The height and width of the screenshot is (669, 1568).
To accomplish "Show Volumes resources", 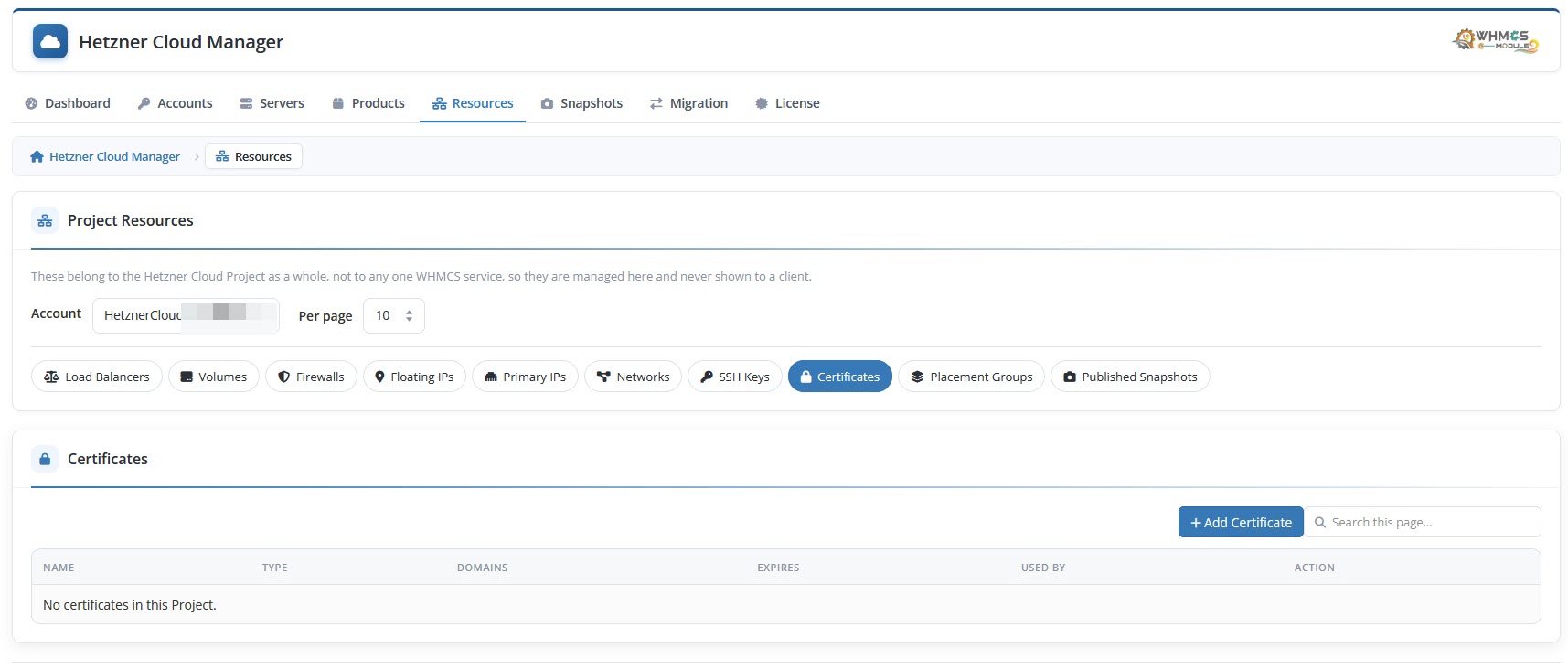I will [214, 377].
